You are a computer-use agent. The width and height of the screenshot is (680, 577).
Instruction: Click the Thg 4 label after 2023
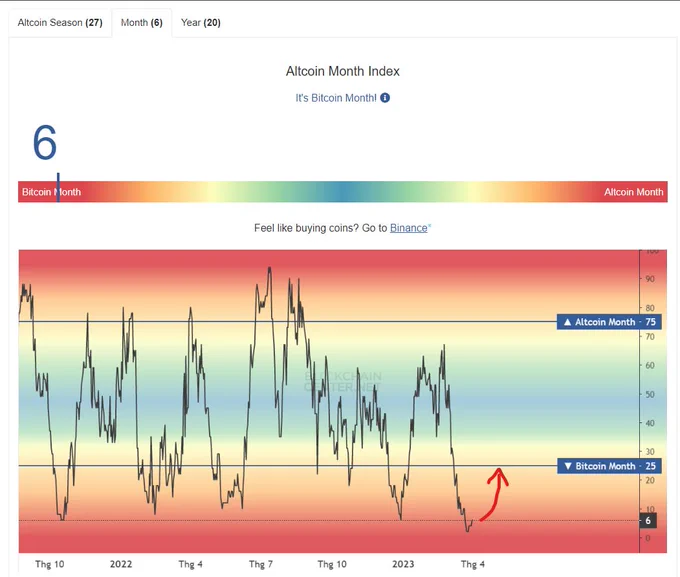click(473, 564)
